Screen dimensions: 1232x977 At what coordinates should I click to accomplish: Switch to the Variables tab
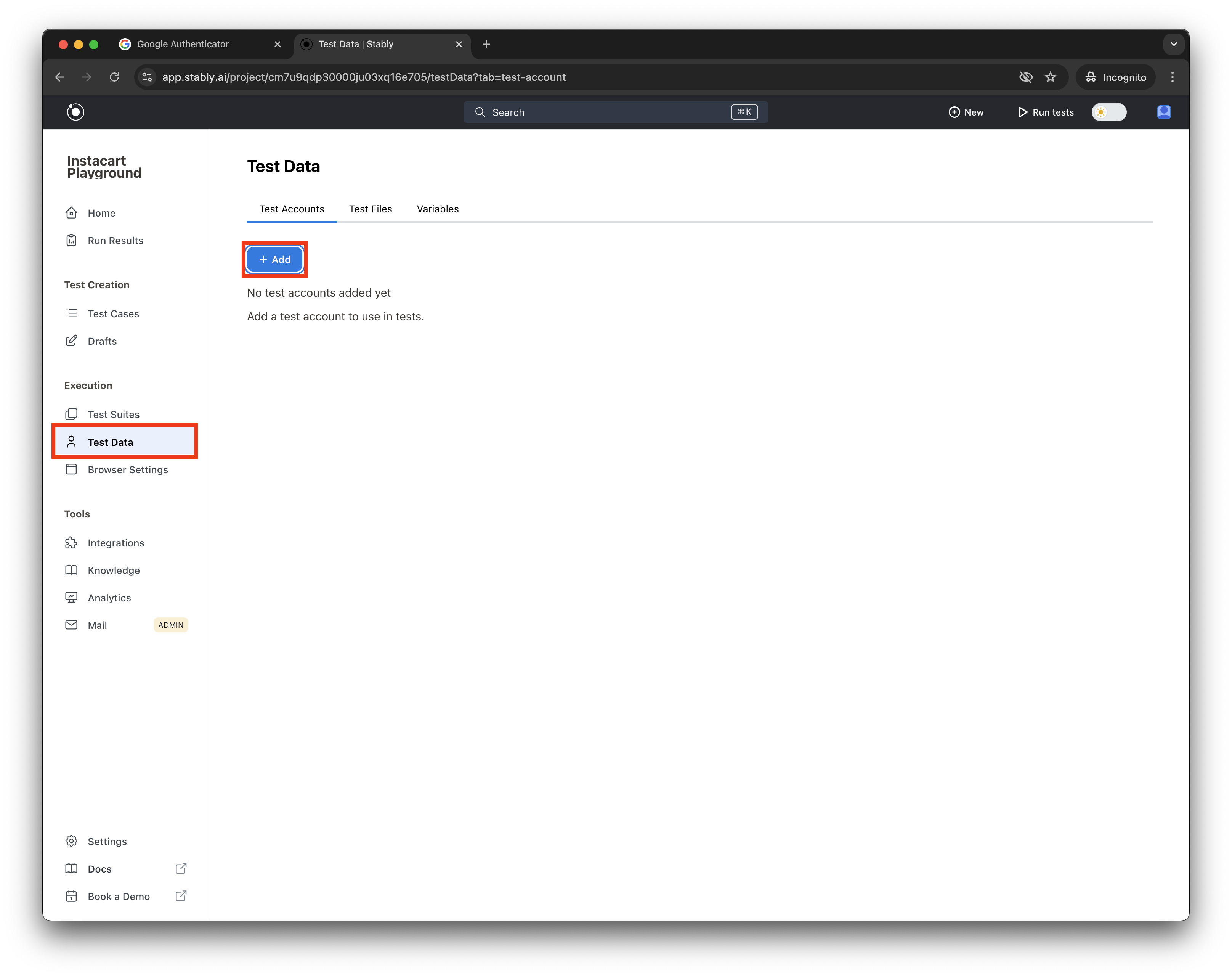click(x=437, y=209)
